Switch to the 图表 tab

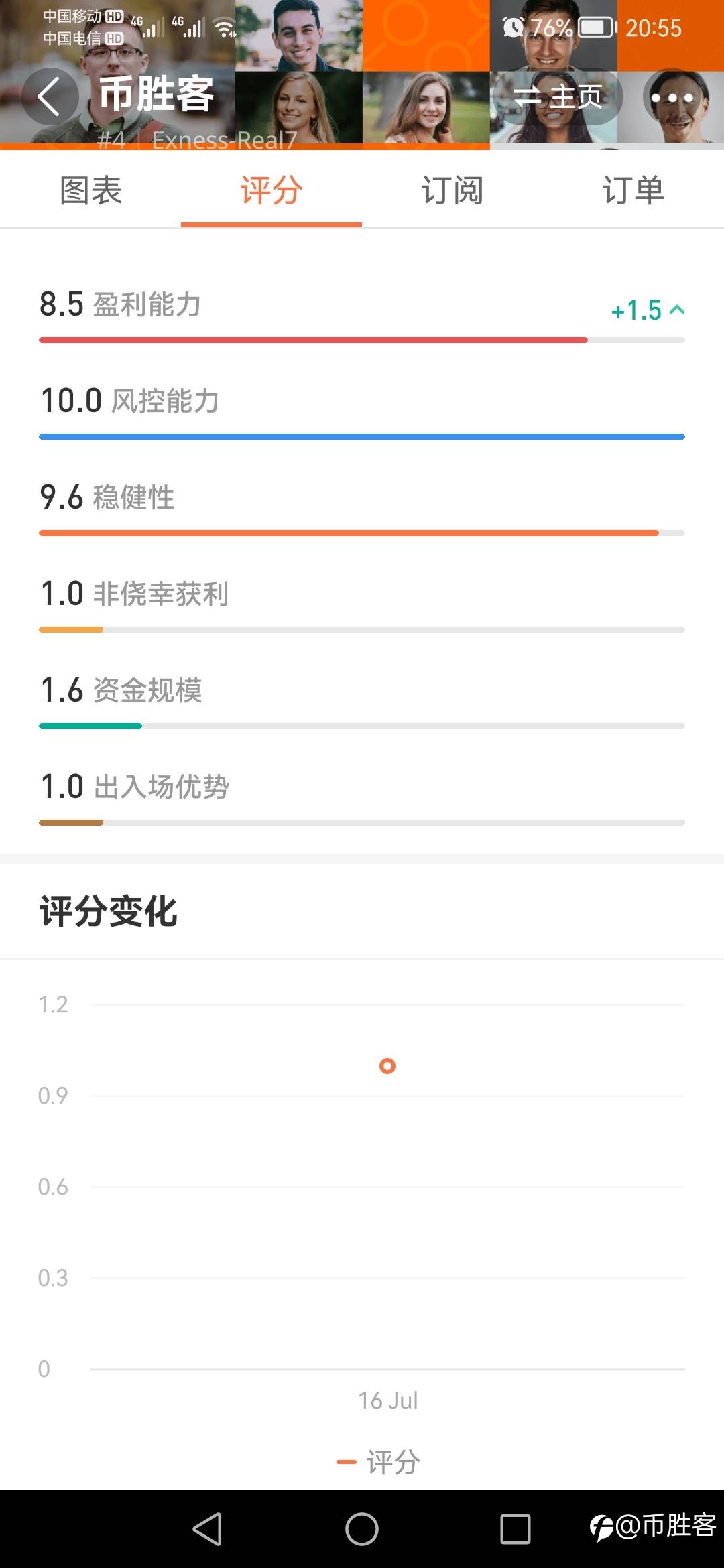click(90, 190)
